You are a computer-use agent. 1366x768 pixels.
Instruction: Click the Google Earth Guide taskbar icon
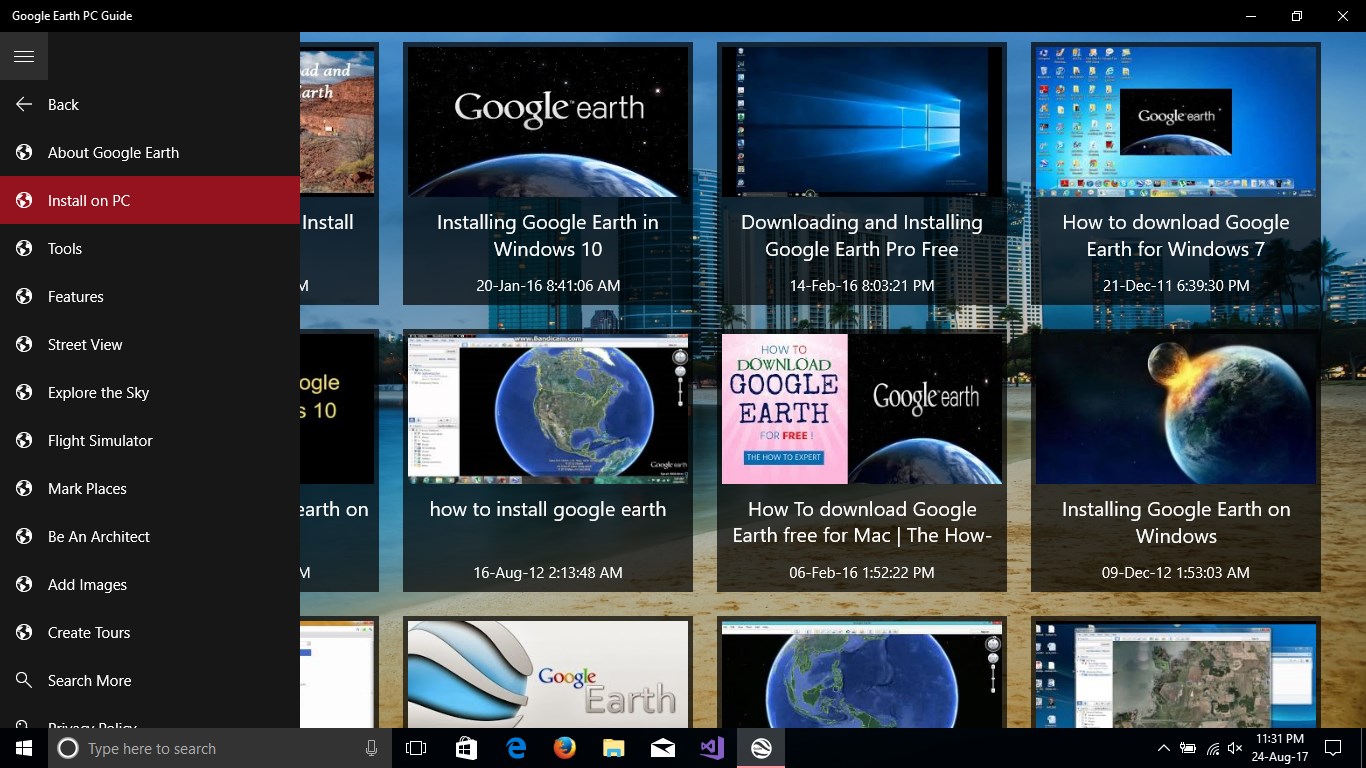pyautogui.click(x=761, y=748)
